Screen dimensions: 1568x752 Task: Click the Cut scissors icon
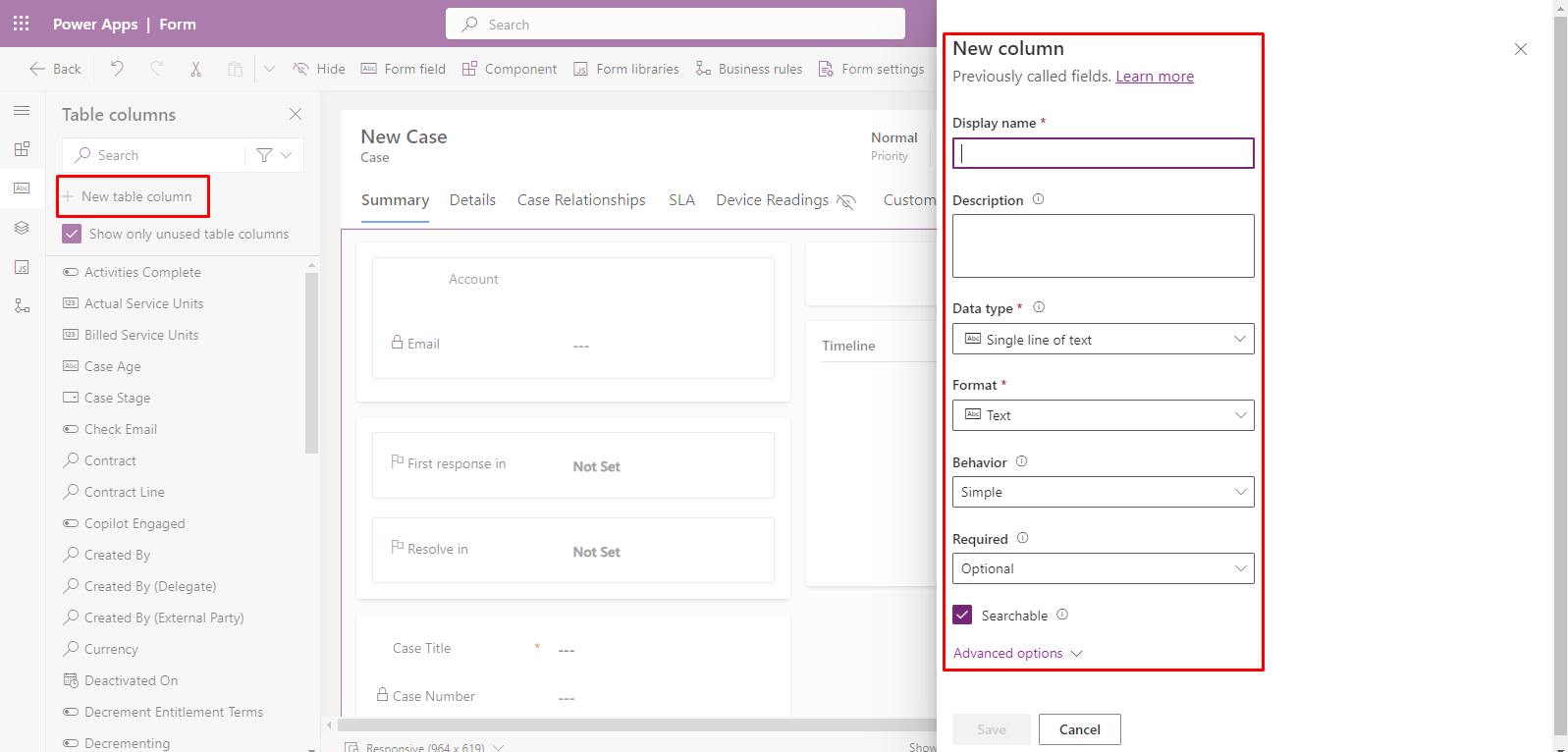195,69
